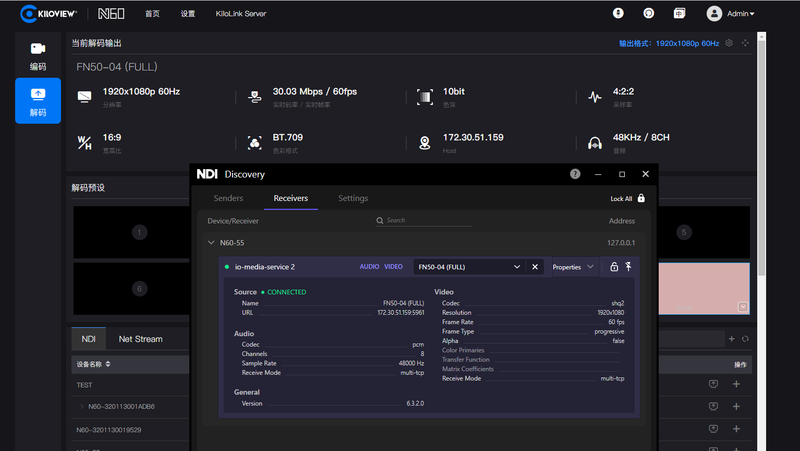800x451 pixels.
Task: Click the Host value 172.30.51.159
Action: [473, 137]
